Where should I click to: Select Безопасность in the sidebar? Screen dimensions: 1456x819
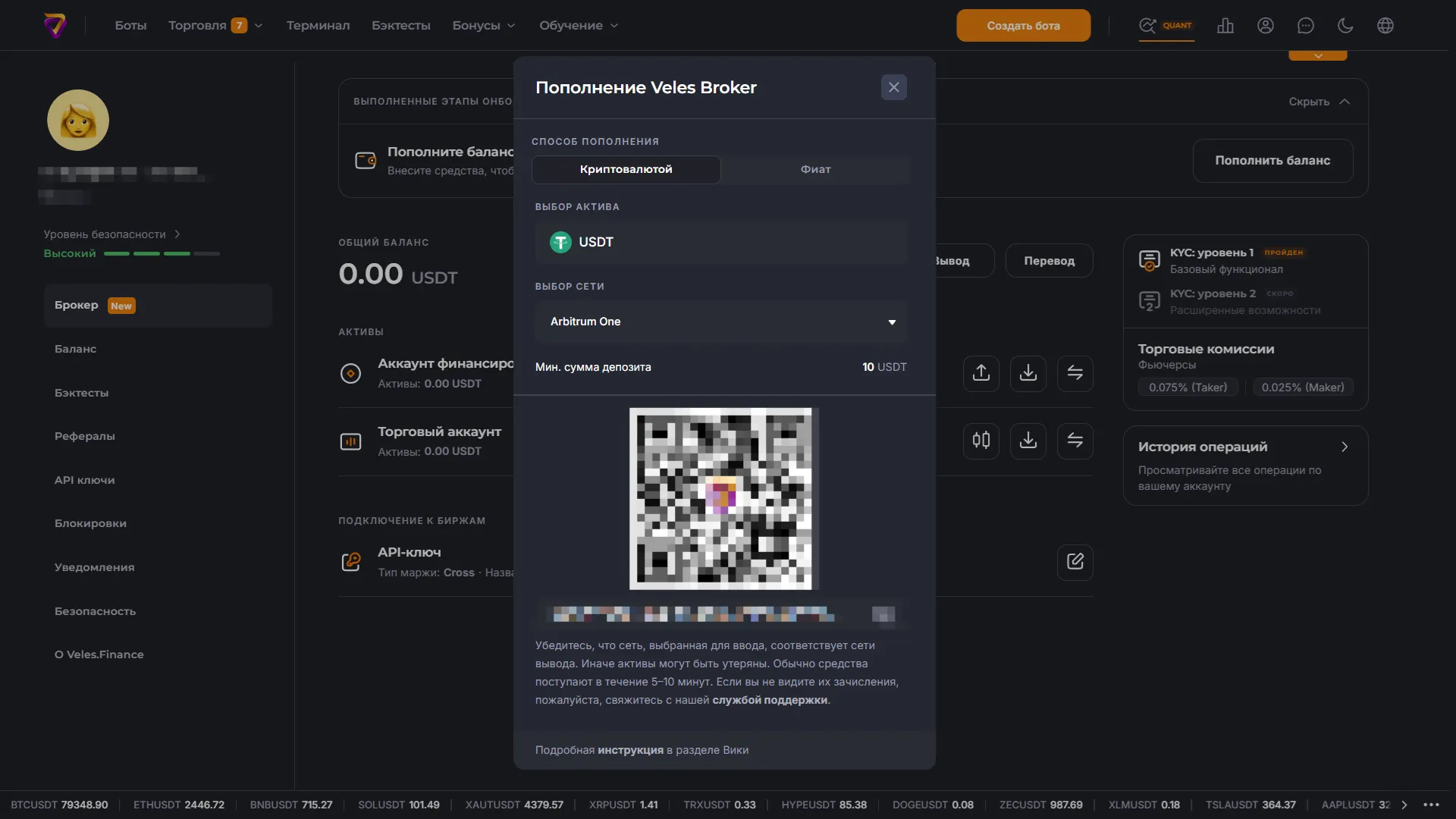click(x=95, y=611)
